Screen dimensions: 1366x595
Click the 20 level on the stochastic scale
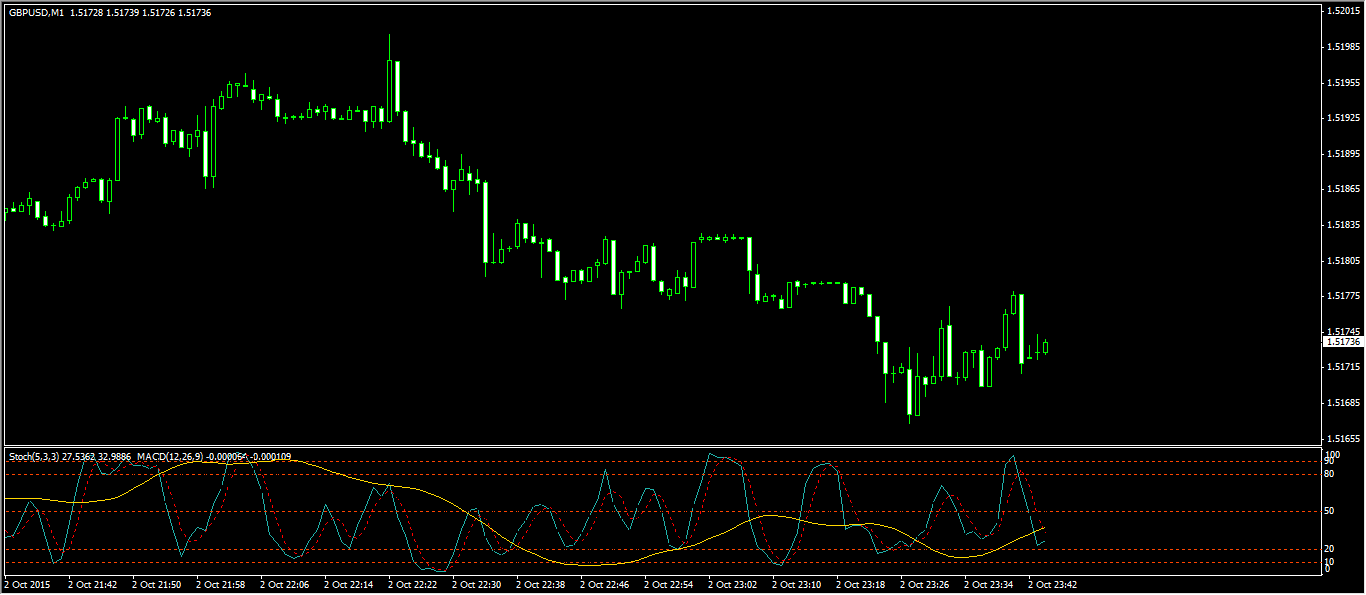[x=1330, y=549]
